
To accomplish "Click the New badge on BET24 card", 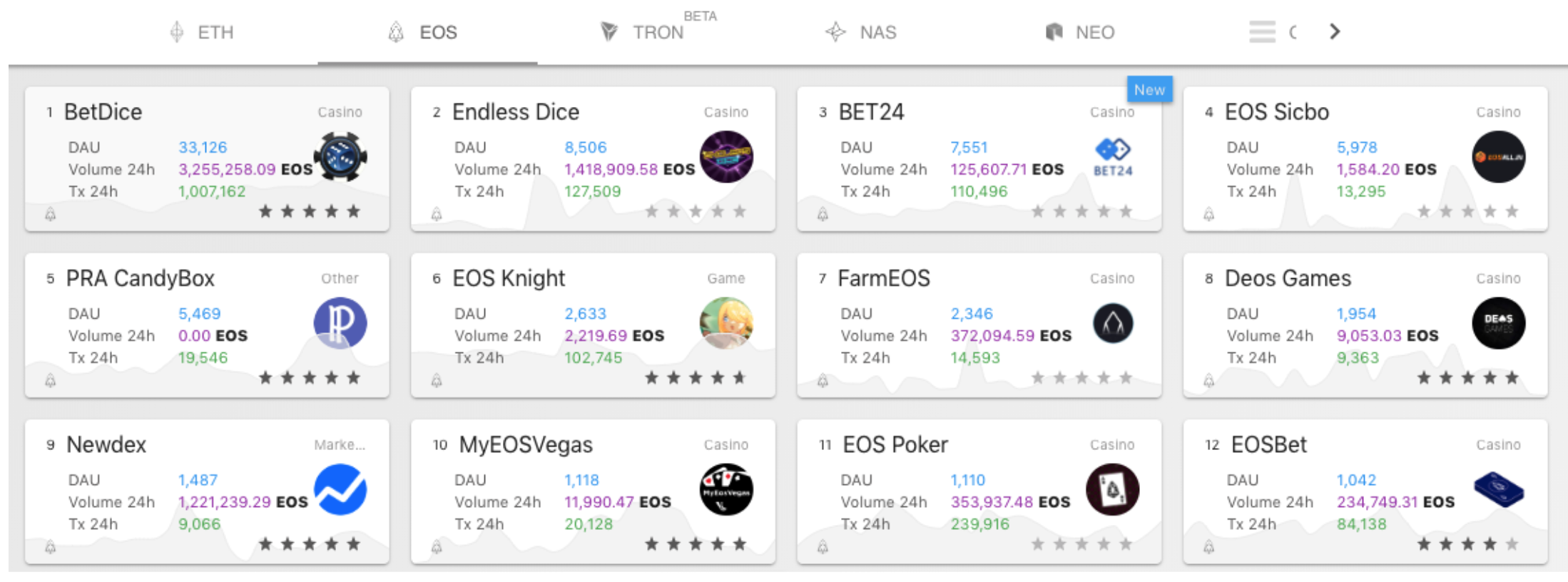I will coord(1149,90).
